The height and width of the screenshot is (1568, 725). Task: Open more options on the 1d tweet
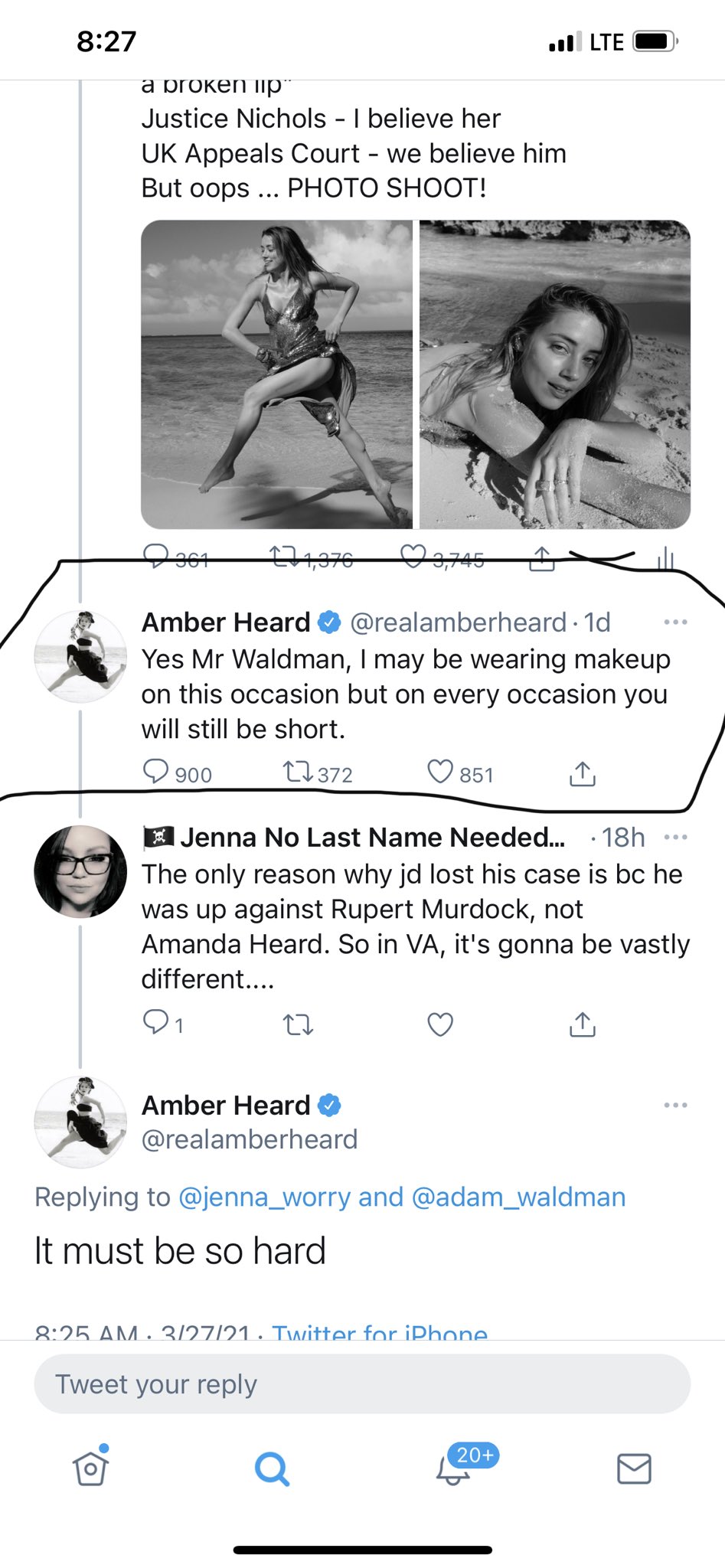675,622
